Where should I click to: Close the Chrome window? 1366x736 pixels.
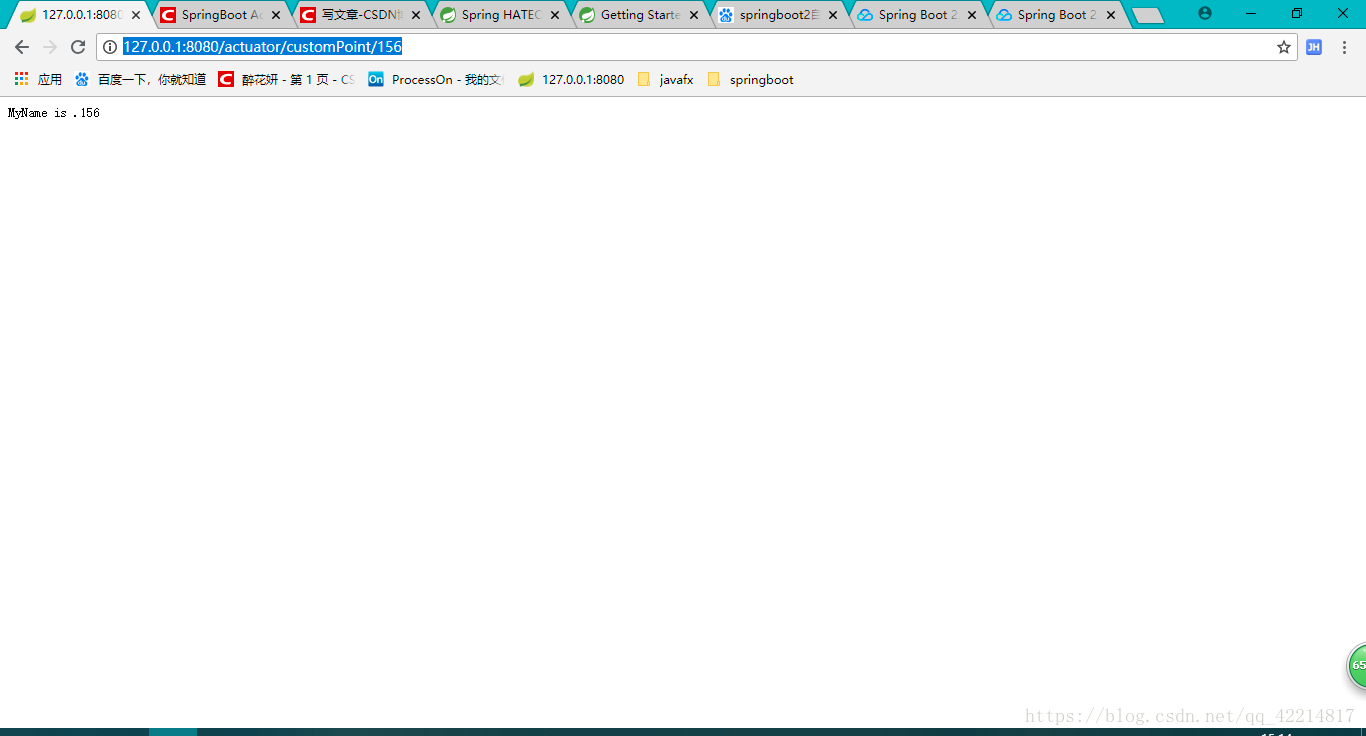1343,13
